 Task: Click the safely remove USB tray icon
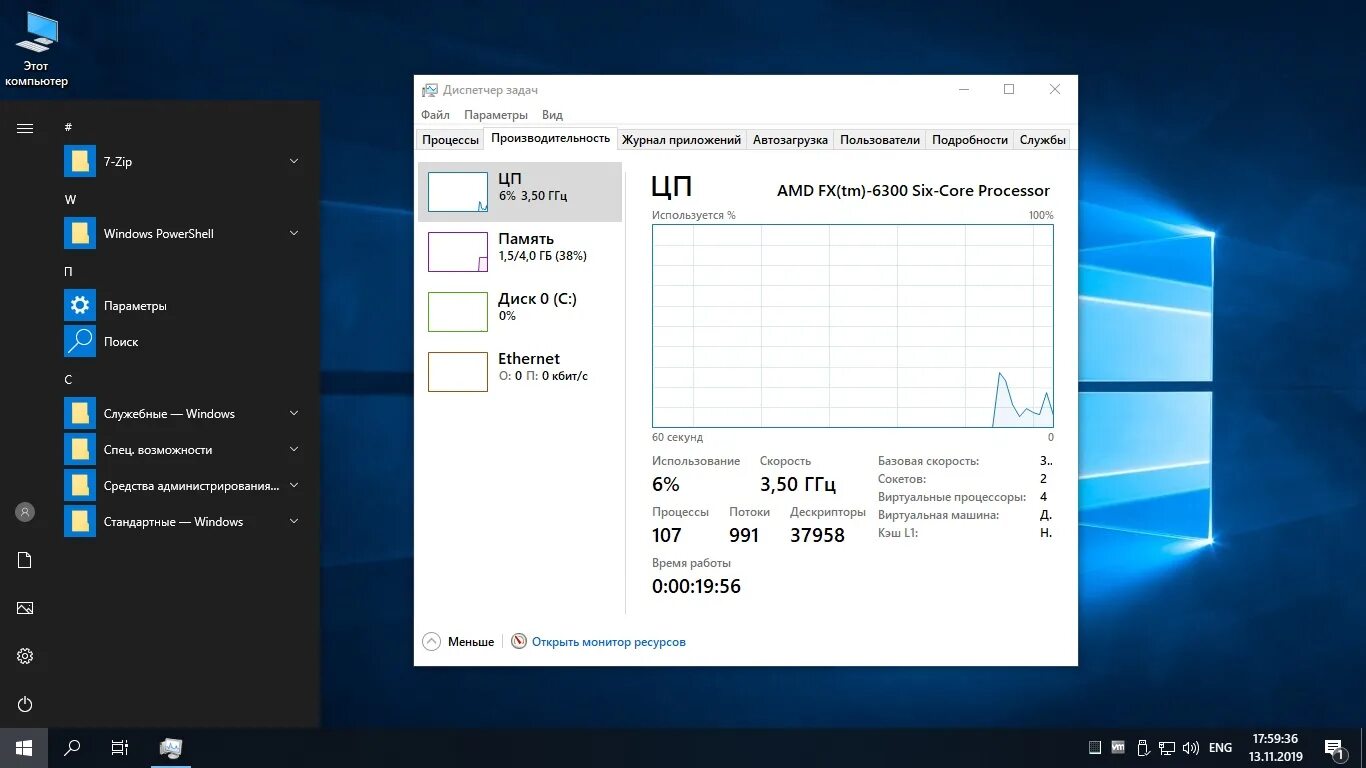(1142, 747)
